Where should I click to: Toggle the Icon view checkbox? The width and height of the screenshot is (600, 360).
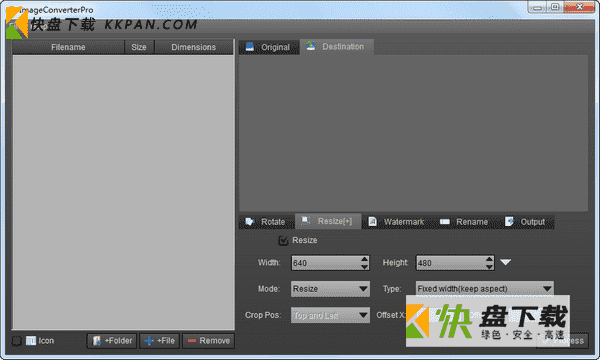(16, 341)
